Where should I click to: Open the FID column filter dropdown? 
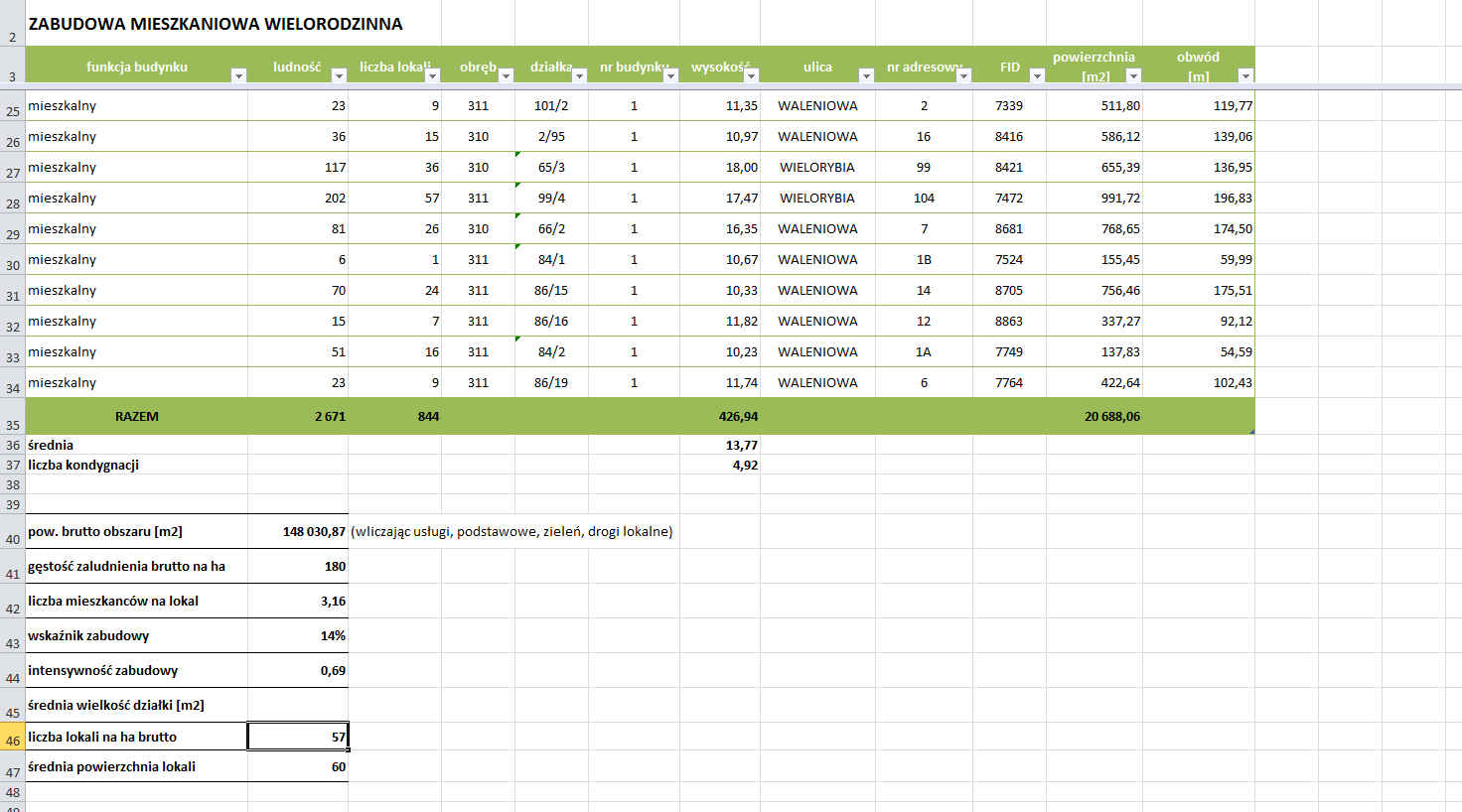click(1037, 75)
